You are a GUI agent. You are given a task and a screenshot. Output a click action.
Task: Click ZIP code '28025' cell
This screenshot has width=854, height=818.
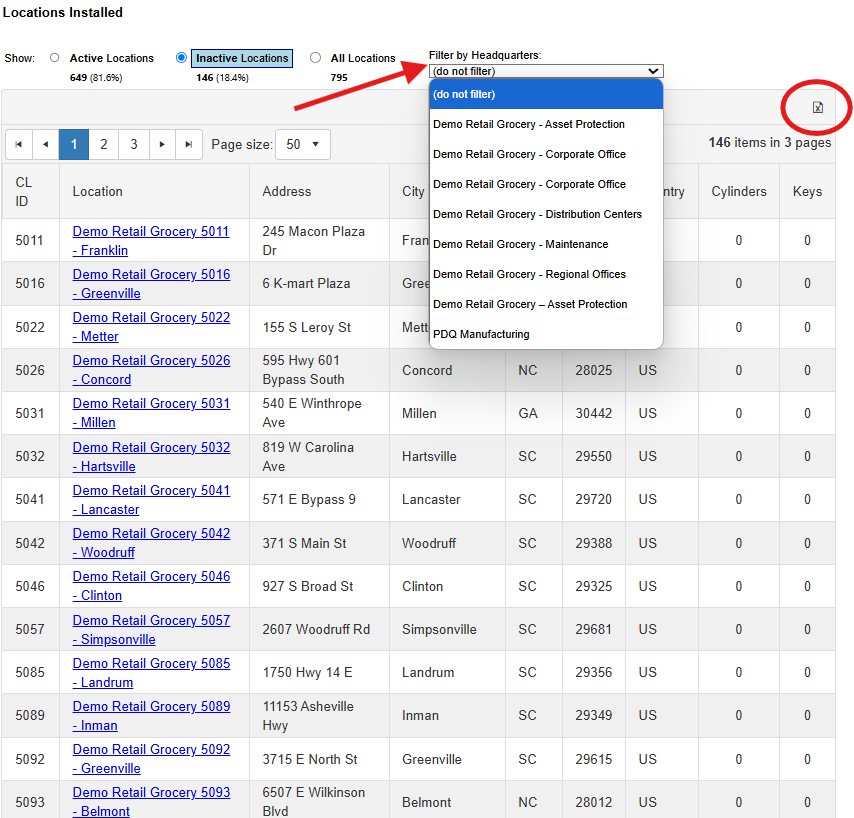pos(594,370)
